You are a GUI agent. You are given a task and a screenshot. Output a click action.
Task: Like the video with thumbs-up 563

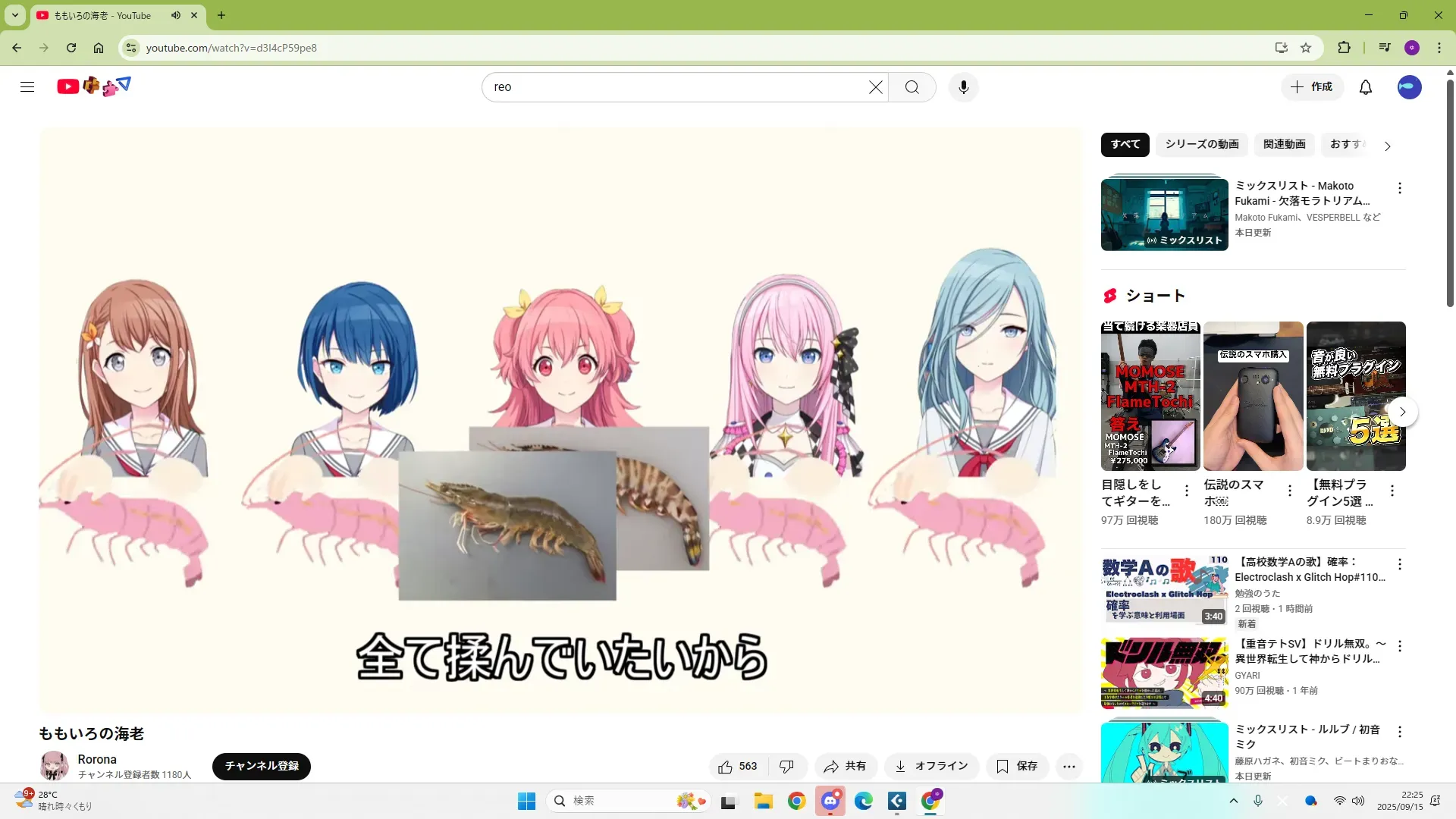(x=738, y=767)
